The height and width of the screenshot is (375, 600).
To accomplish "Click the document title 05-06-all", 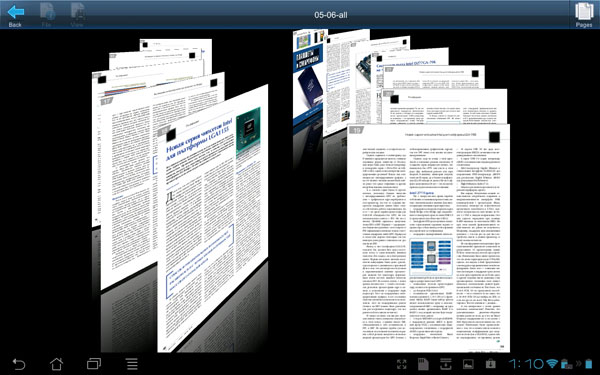I will click(x=331, y=15).
